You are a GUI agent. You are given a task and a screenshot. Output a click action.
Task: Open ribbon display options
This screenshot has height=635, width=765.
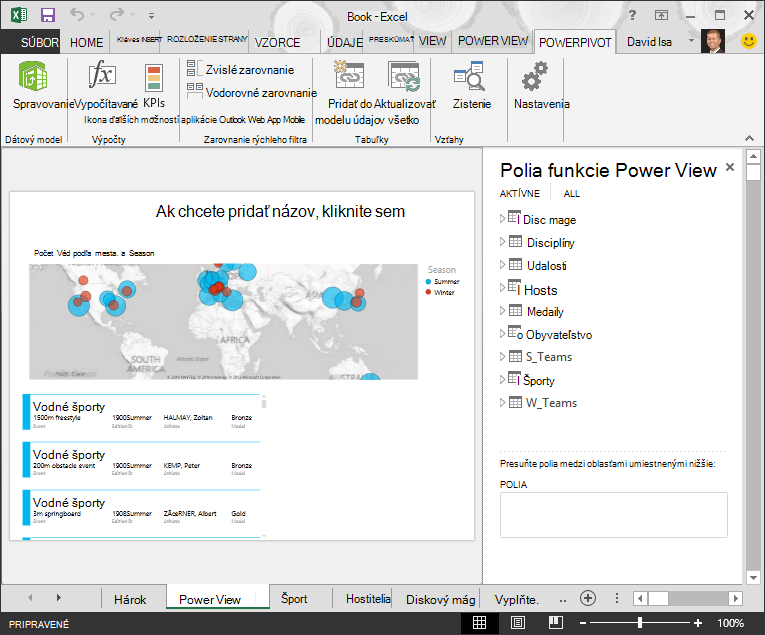pyautogui.click(x=661, y=15)
